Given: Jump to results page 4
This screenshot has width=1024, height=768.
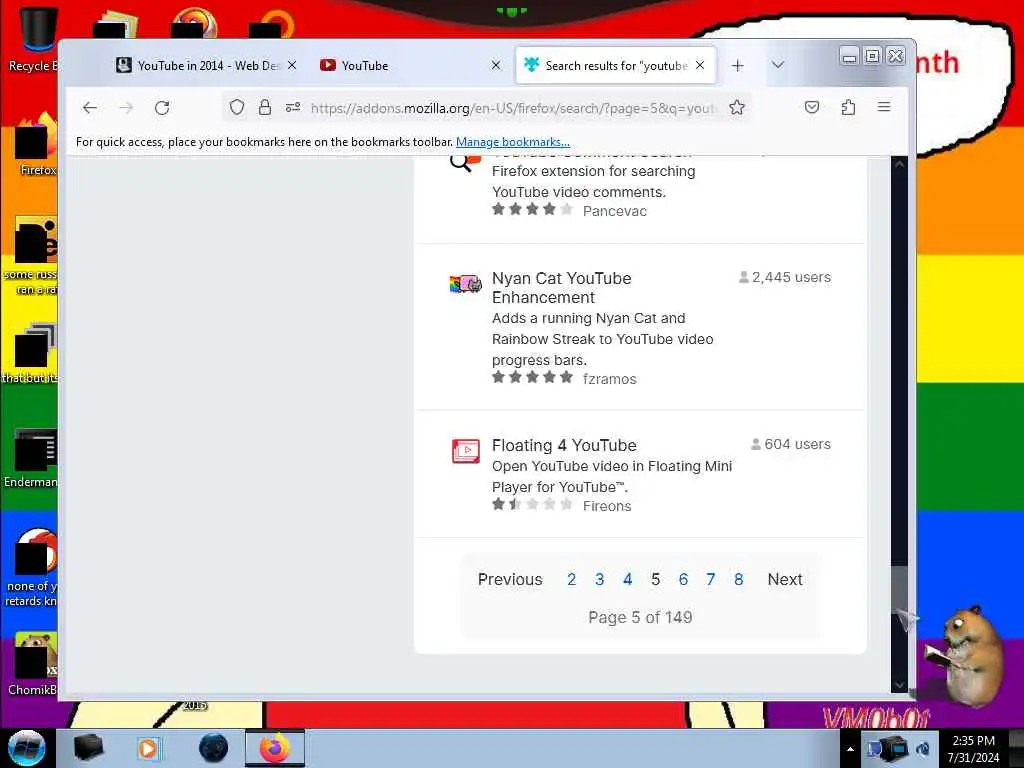Looking at the screenshot, I should (x=628, y=579).
